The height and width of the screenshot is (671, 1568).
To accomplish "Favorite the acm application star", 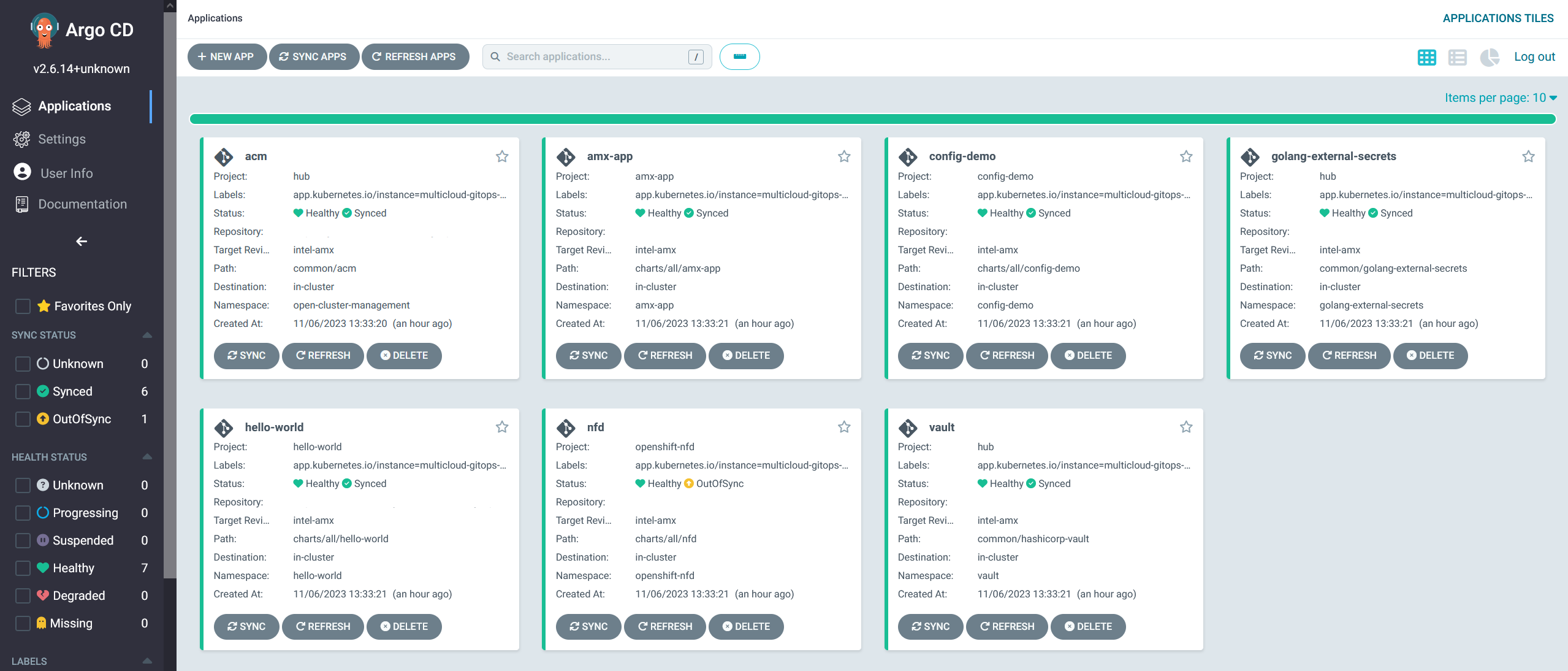I will [x=502, y=156].
